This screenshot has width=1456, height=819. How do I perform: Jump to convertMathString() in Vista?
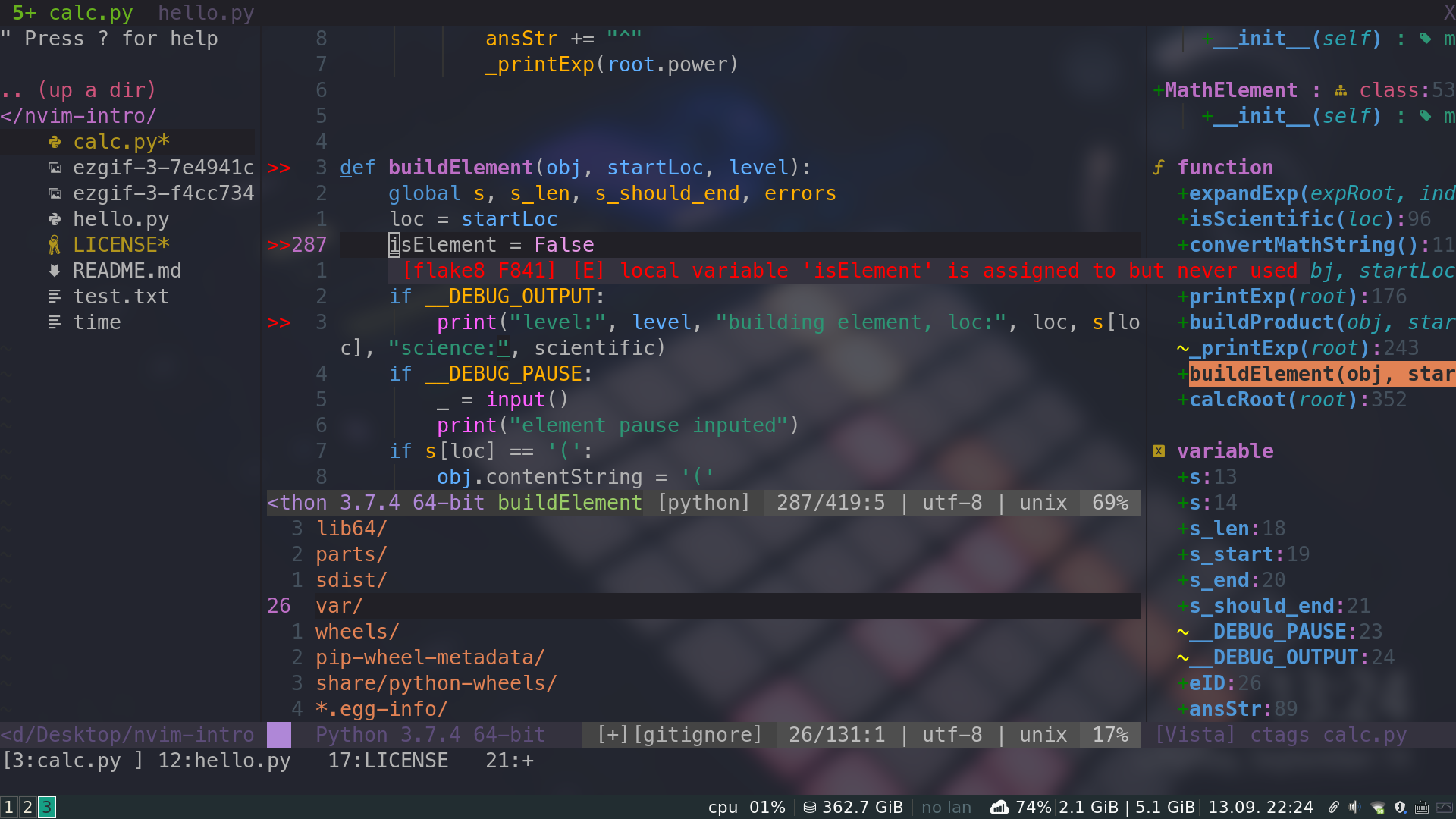(x=1316, y=245)
